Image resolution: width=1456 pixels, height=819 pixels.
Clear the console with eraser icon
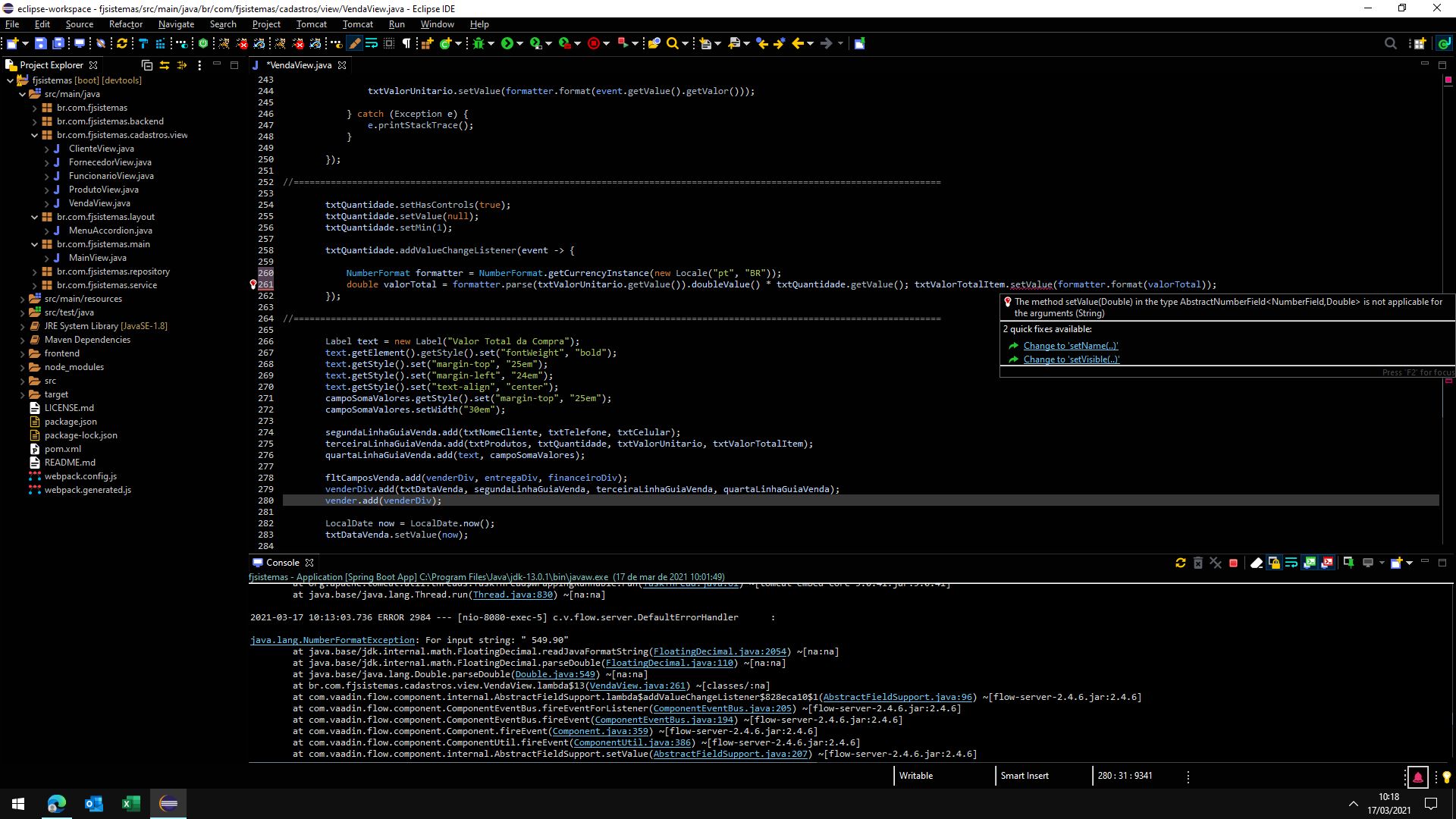[1256, 563]
